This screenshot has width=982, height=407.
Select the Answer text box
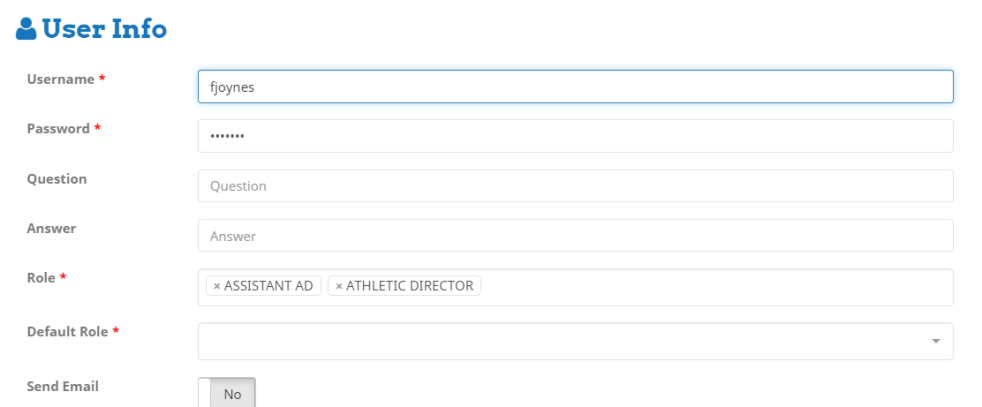(575, 236)
